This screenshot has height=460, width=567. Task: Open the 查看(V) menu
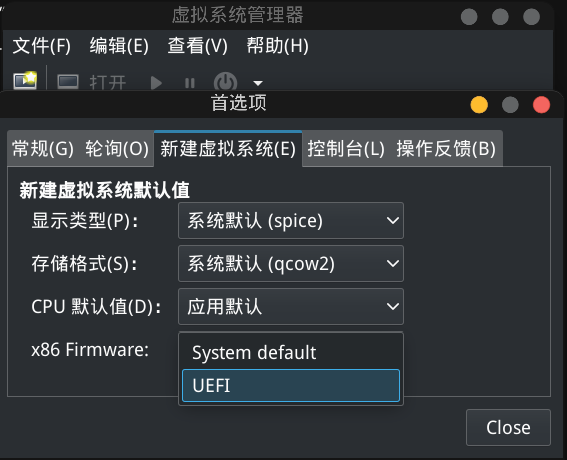click(x=197, y=46)
